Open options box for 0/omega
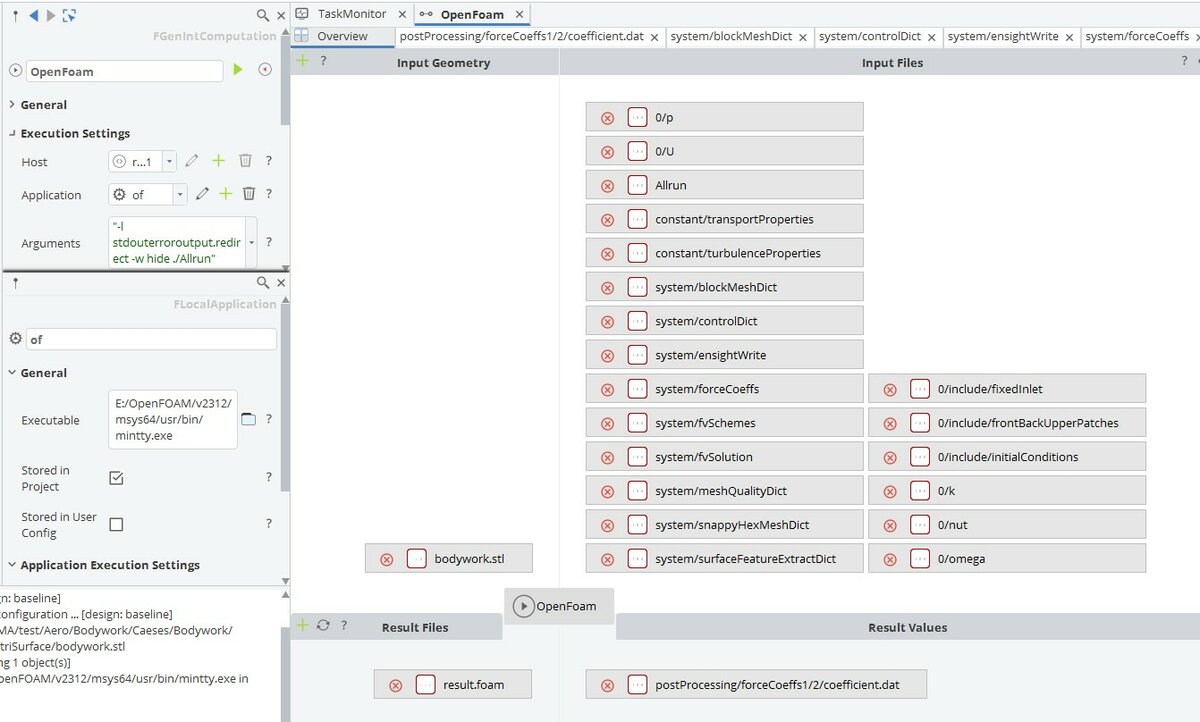The height and width of the screenshot is (722, 1200). [x=920, y=559]
